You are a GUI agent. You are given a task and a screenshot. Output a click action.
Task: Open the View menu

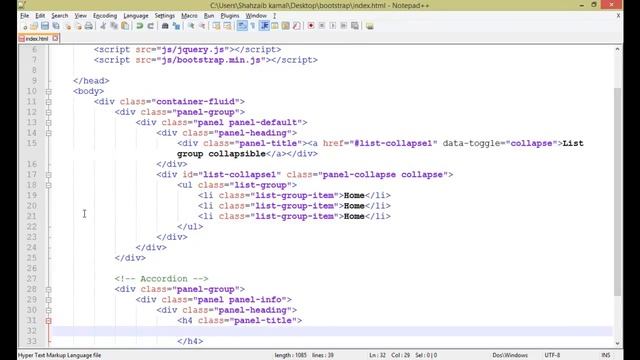pos(80,16)
